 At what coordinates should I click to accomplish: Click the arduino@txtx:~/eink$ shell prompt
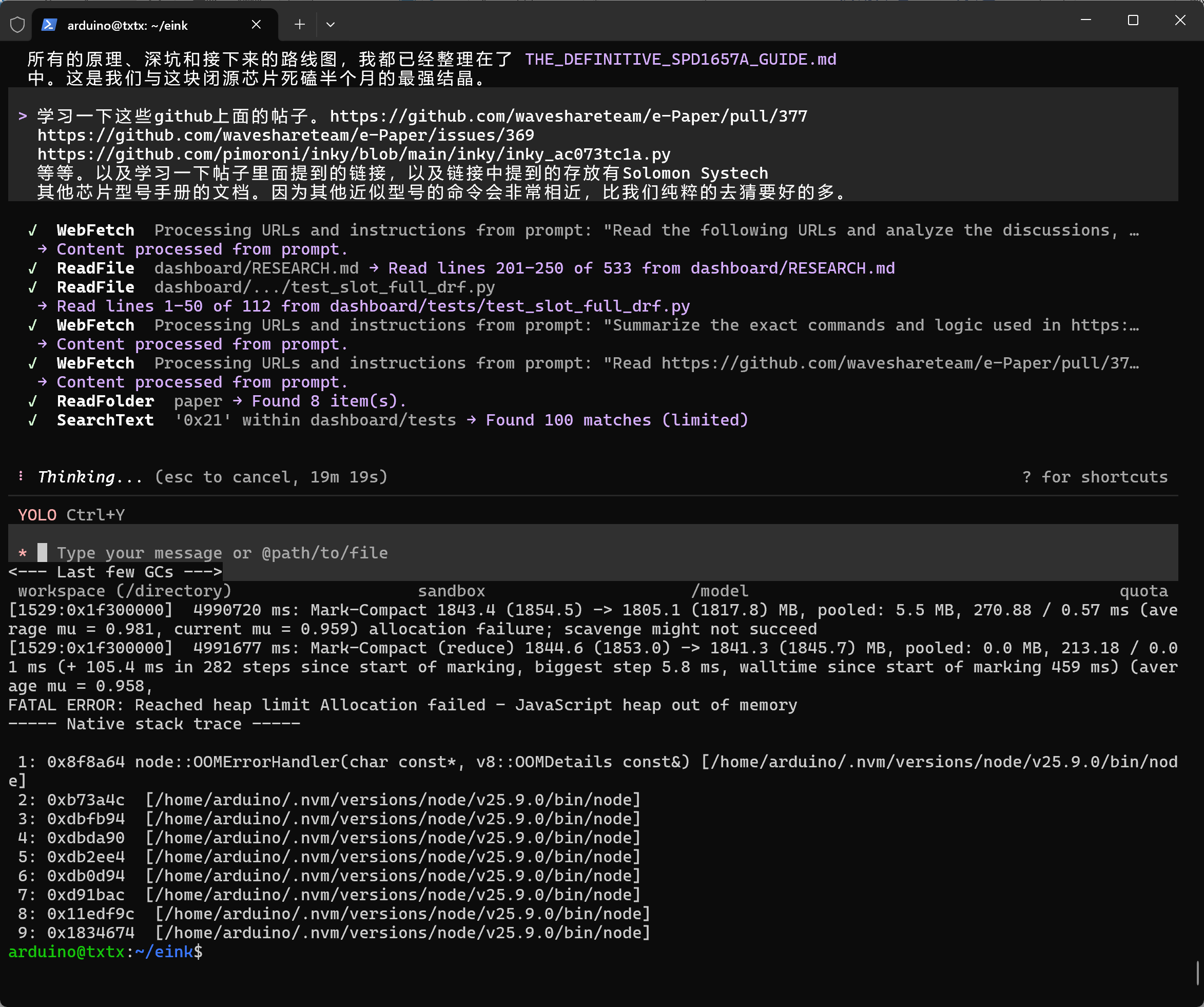tap(106, 952)
